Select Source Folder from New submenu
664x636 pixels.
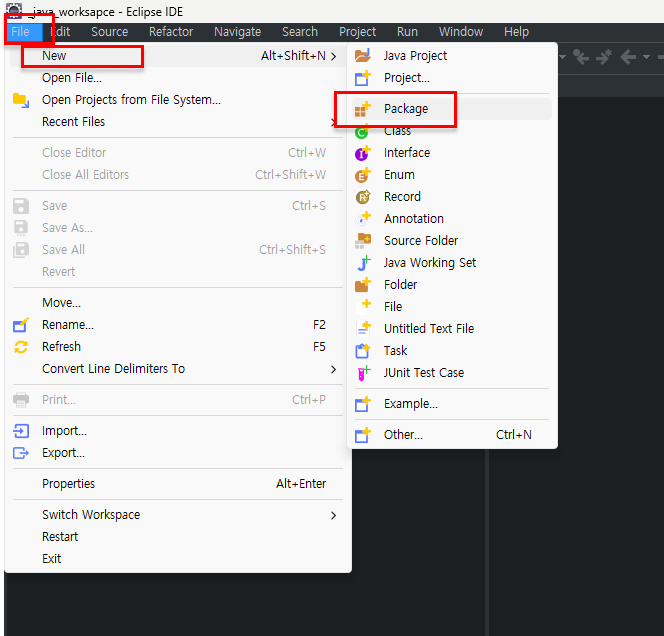coord(452,241)
